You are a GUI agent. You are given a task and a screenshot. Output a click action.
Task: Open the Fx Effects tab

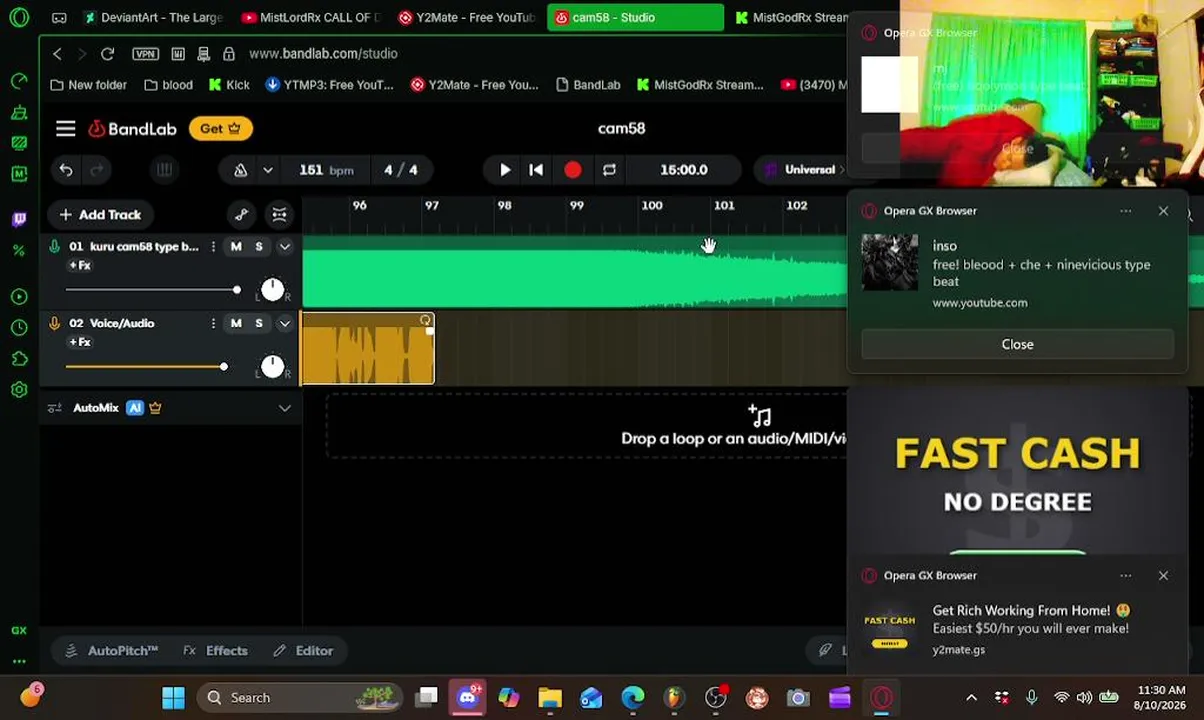215,651
